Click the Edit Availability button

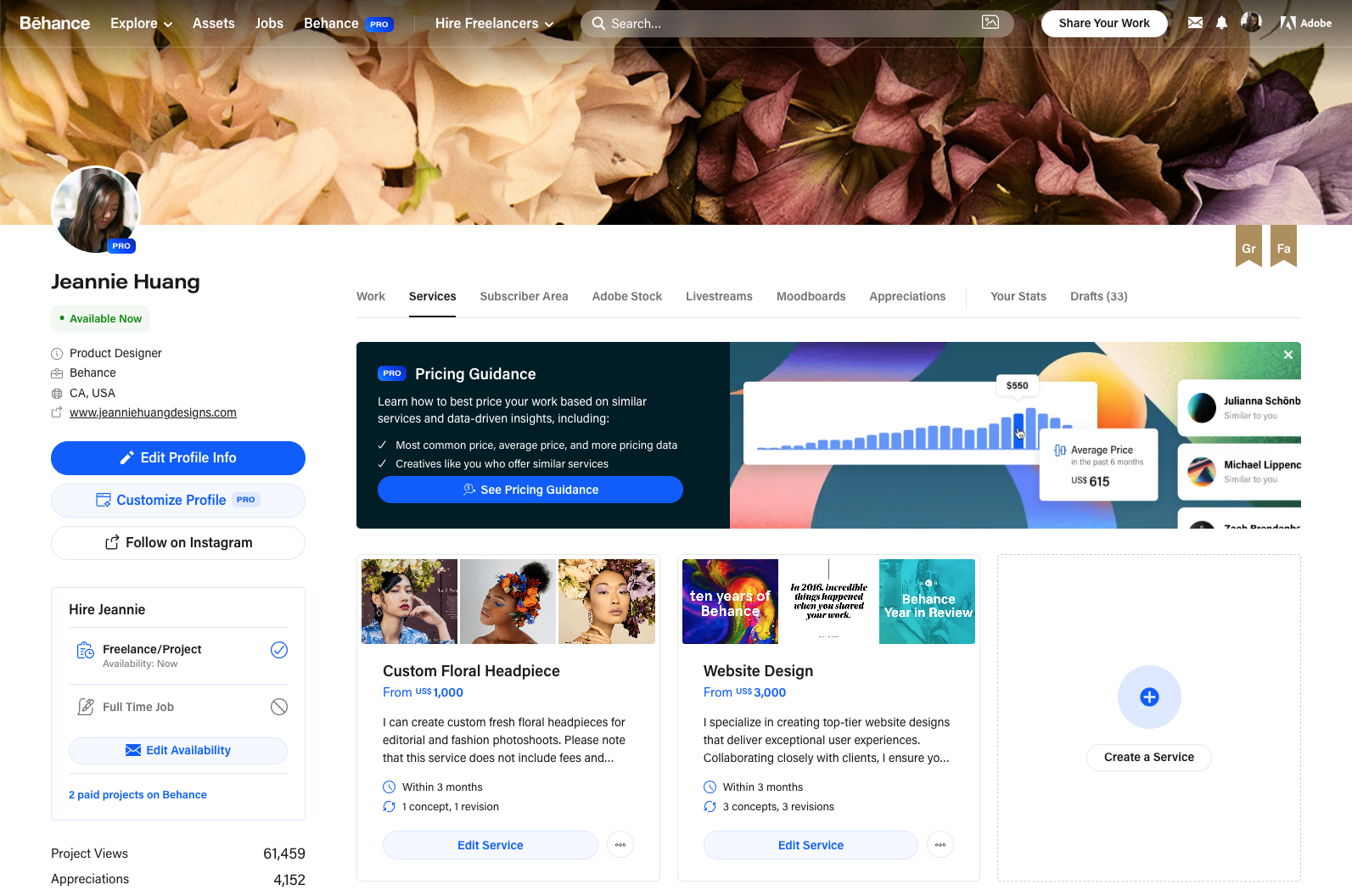178,751
